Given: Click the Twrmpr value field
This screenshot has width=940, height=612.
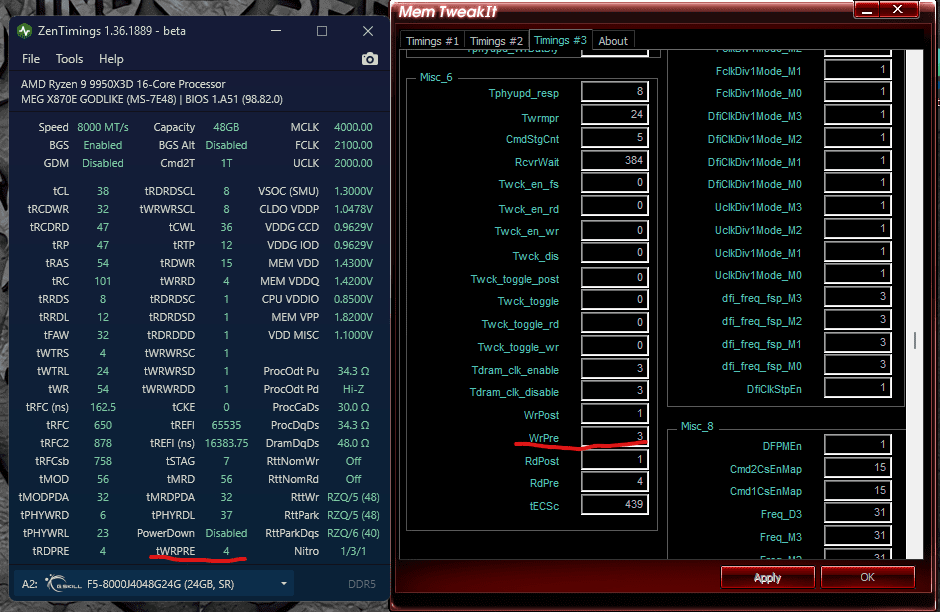Looking at the screenshot, I should (x=614, y=114).
